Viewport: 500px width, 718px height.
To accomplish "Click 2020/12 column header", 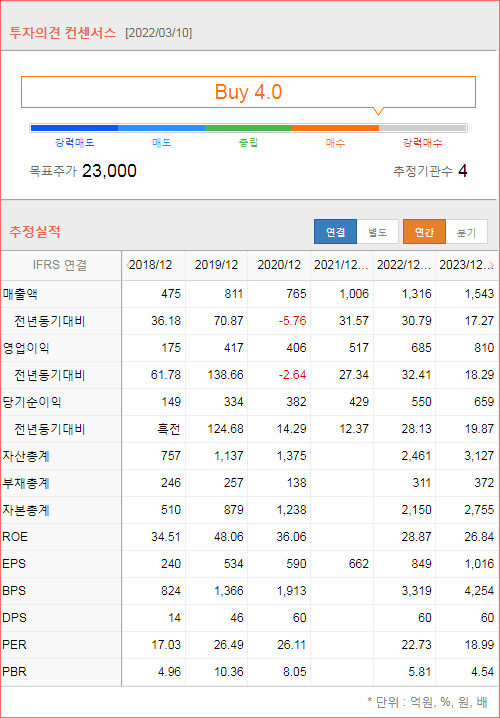I will tap(279, 265).
